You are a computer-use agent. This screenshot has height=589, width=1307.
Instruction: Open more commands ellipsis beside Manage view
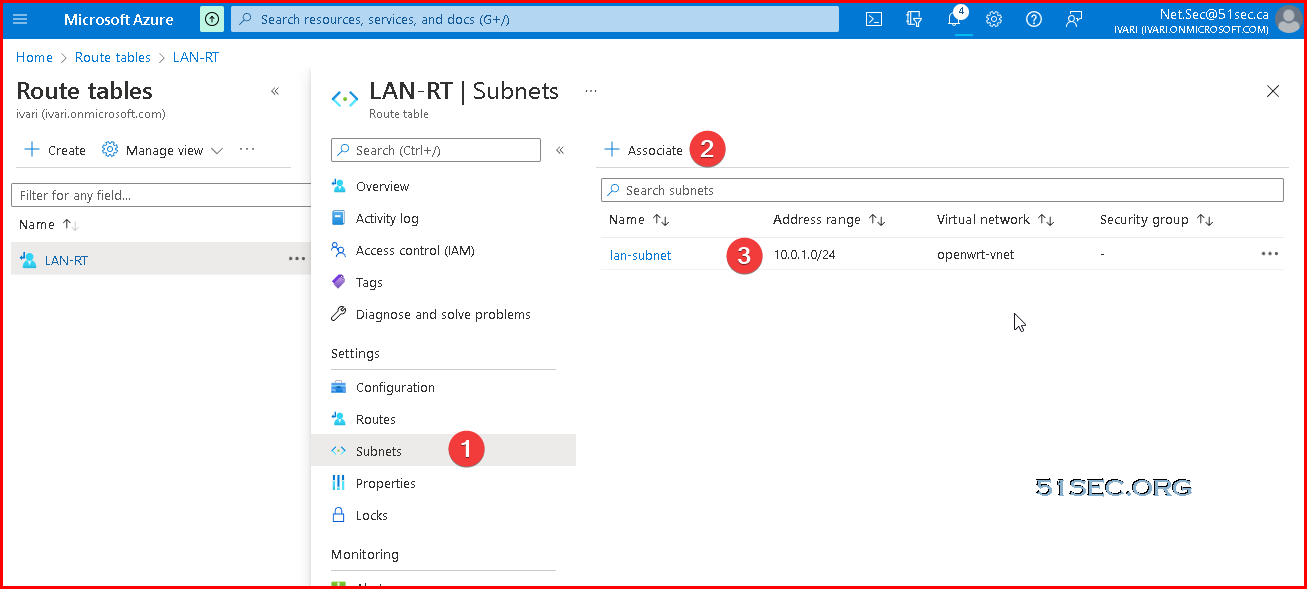tap(247, 150)
